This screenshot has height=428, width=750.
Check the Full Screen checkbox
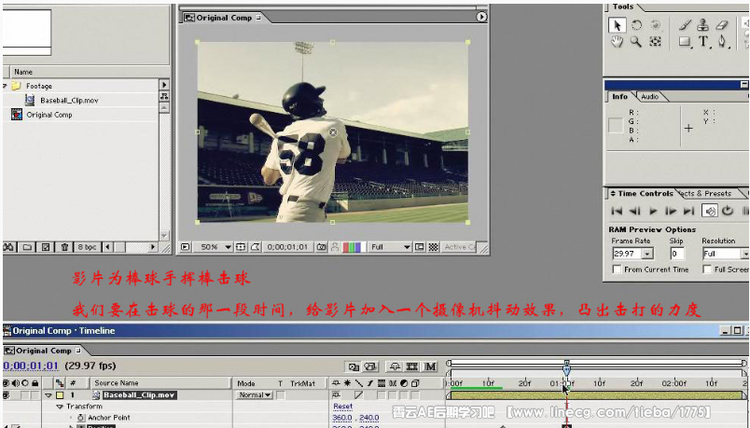706,269
